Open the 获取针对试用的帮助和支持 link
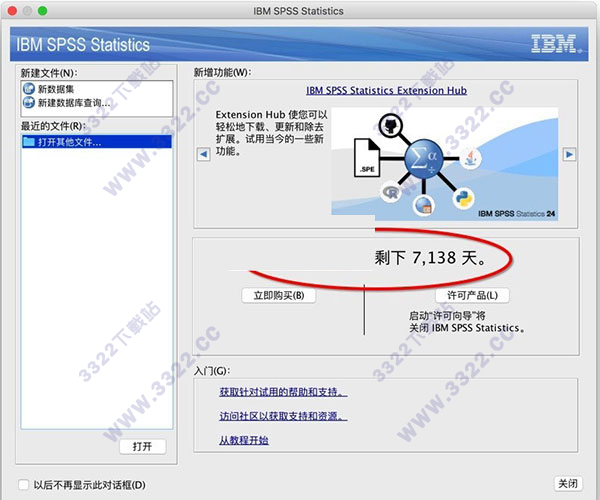 [x=283, y=392]
